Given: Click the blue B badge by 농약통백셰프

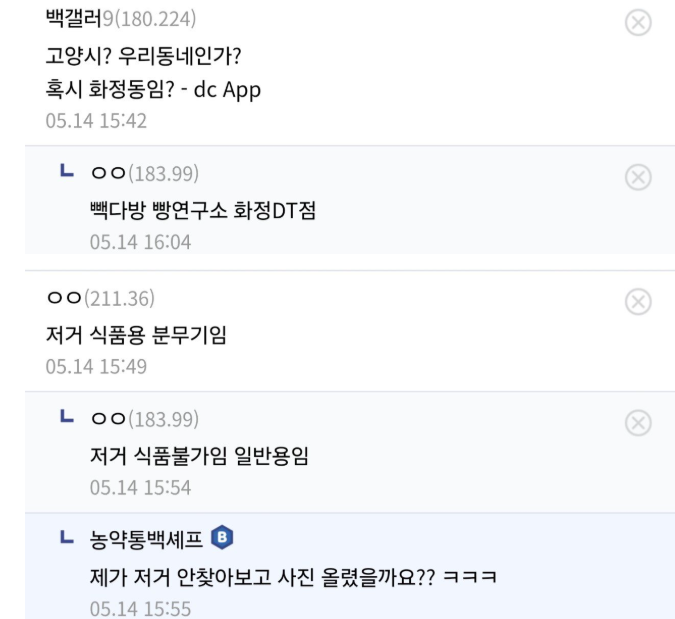Looking at the screenshot, I should [x=222, y=537].
